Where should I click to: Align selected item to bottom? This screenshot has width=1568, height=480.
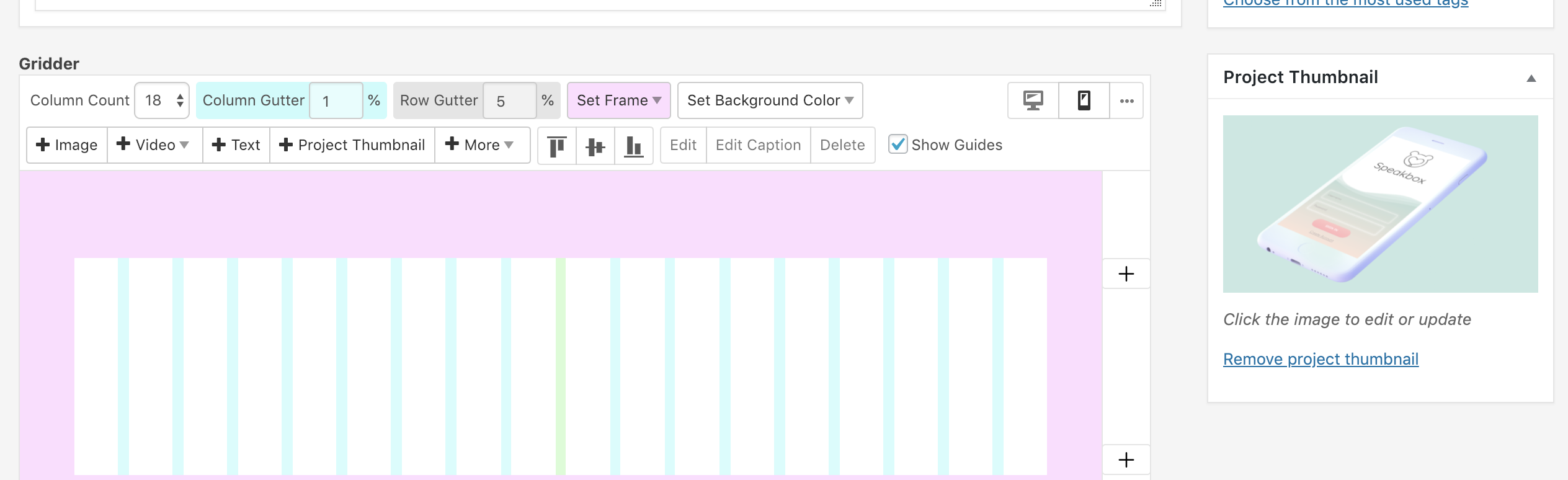(633, 146)
